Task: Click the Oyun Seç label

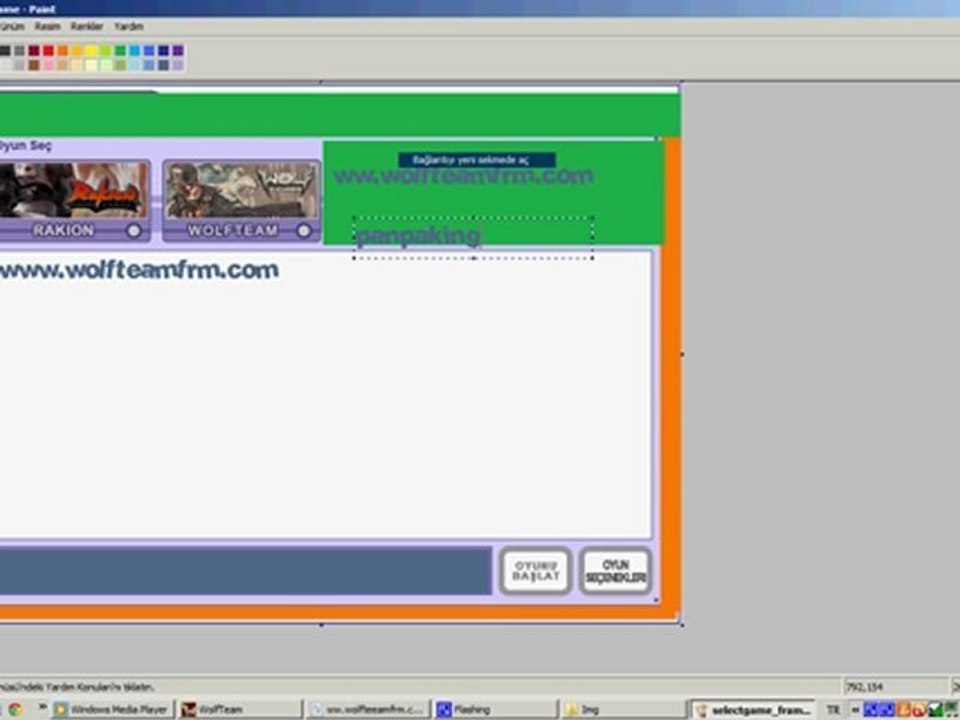Action: point(25,146)
